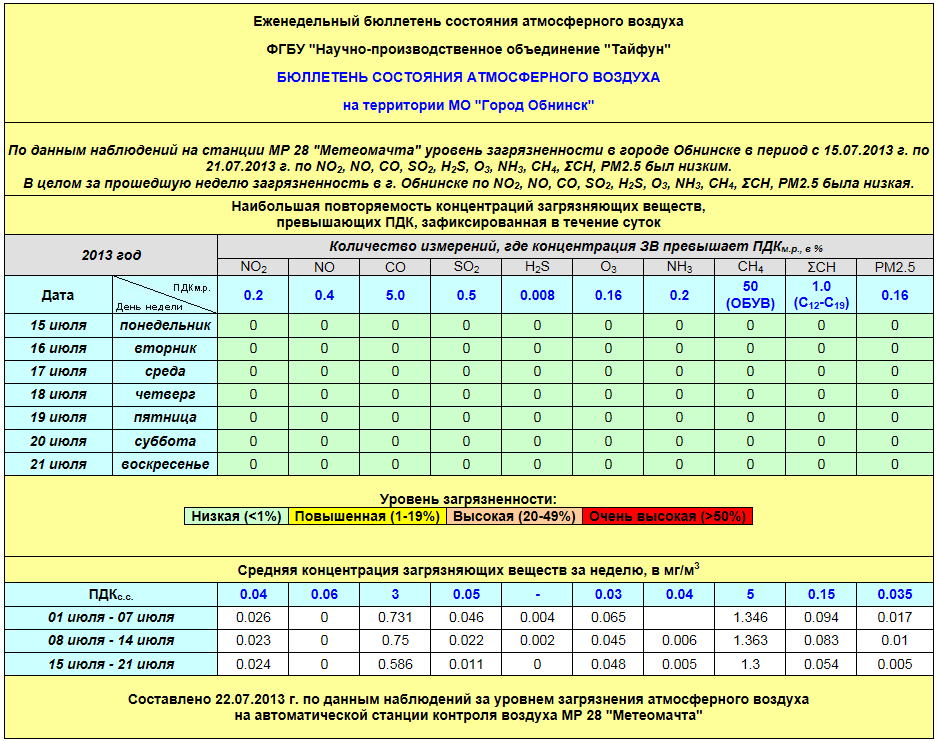
Task: Click the blue heading "БЮЛЛЕТЕНЬ СОСТОЯНИЯ АТМОСФЕРНОГО ВОЗДУХА"
Action: (x=468, y=77)
